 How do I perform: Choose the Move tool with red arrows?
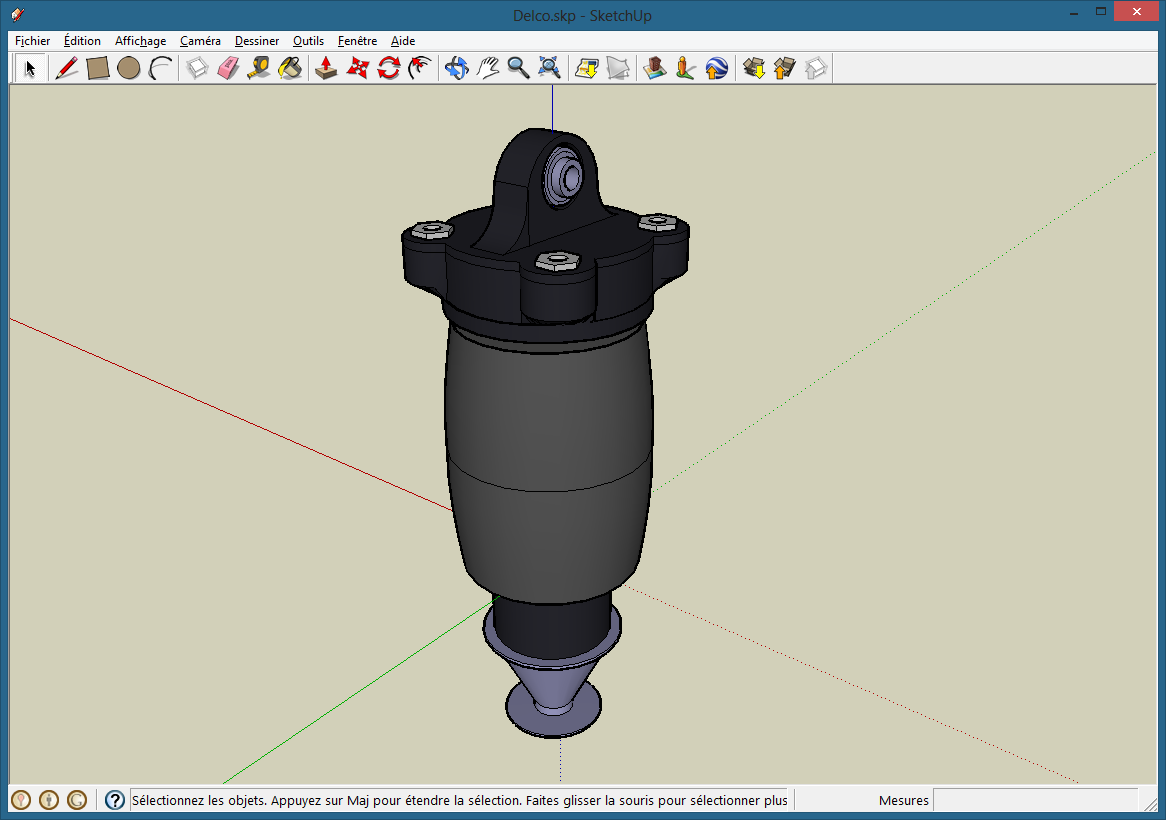coord(357,68)
